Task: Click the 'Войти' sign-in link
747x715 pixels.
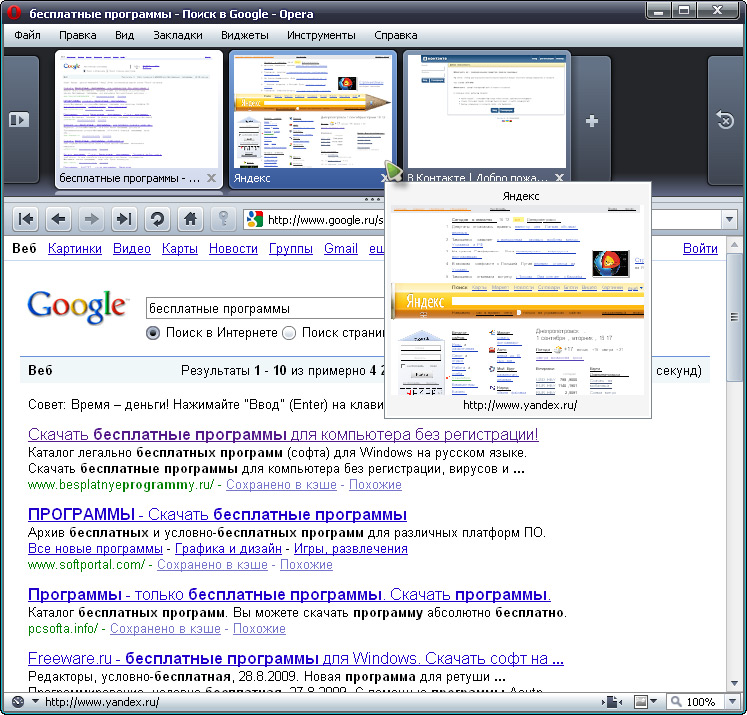Action: point(700,249)
